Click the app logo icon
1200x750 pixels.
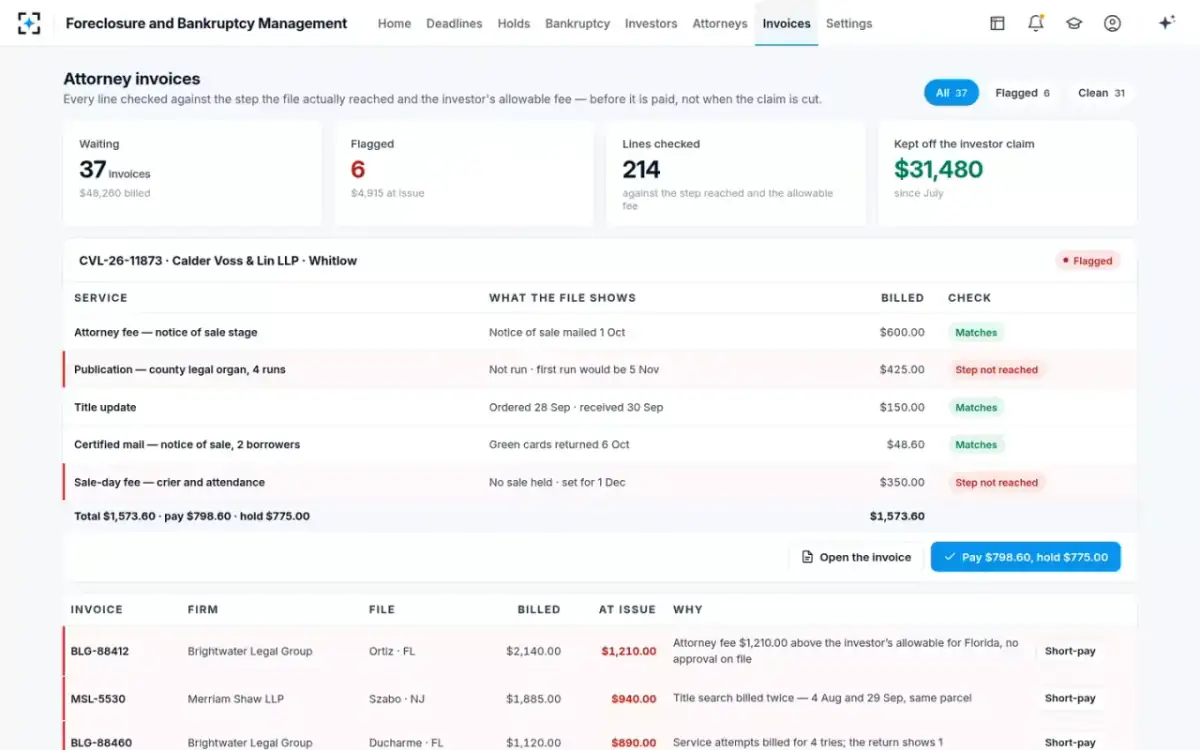pos(29,23)
